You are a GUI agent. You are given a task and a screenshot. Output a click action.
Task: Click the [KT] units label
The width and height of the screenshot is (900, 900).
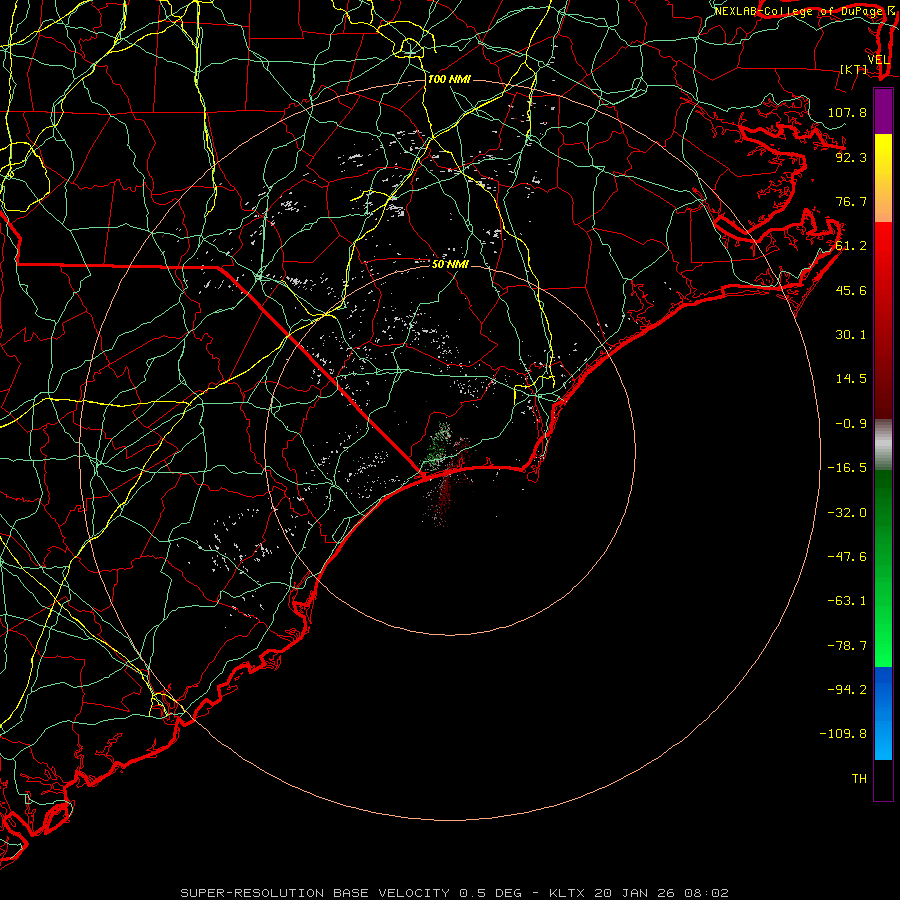(854, 70)
